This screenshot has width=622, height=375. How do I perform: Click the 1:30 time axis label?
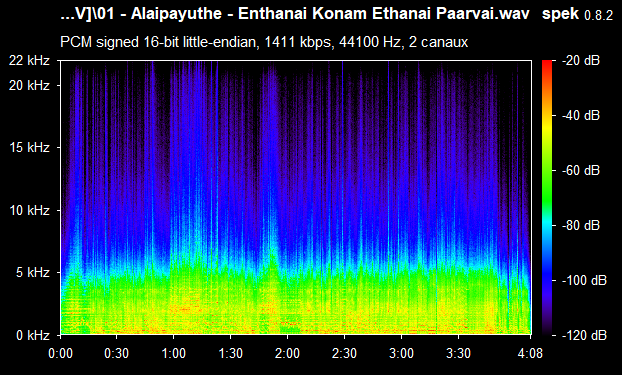pos(230,353)
